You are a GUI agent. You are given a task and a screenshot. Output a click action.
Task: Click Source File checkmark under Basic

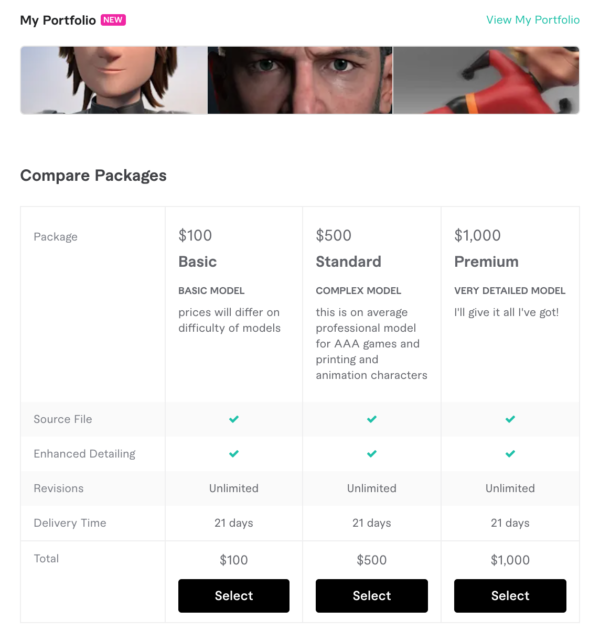click(234, 419)
